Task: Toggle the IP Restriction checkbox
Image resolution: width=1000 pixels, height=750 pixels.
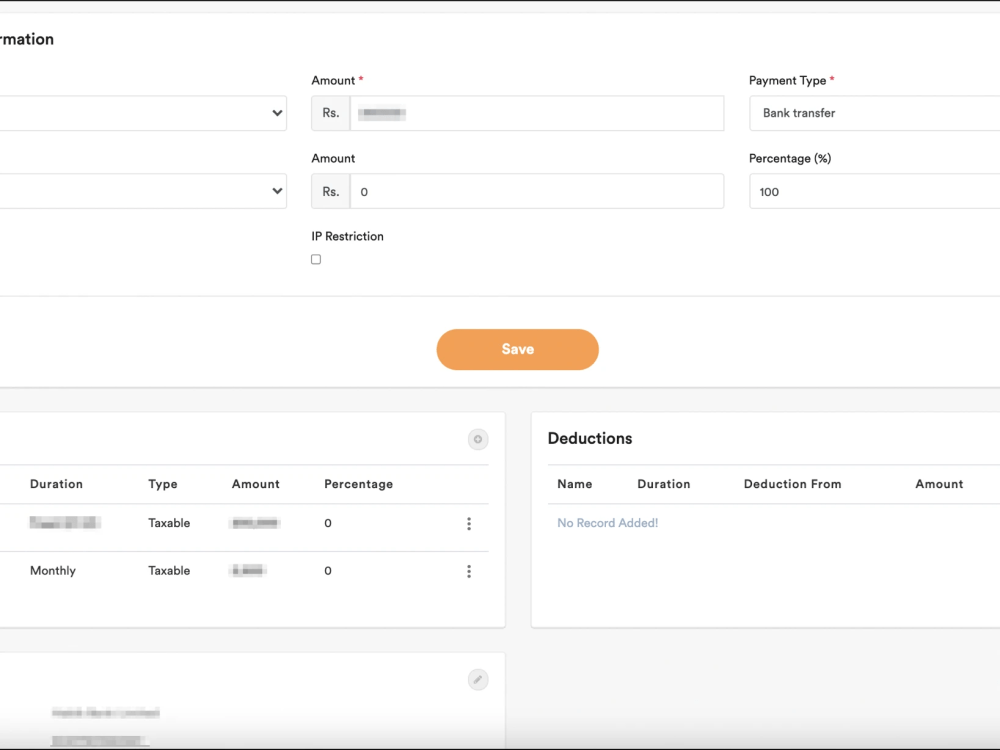Action: point(316,260)
